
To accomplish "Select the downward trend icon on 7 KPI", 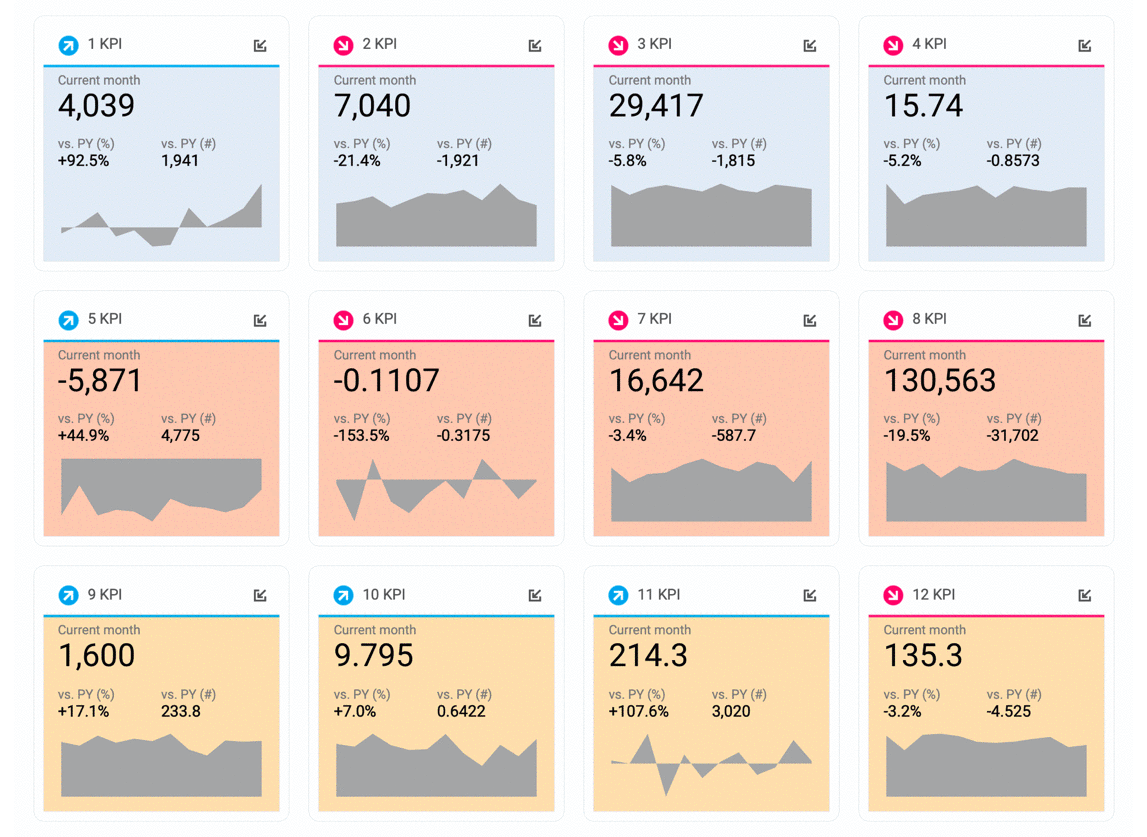I will tap(618, 319).
